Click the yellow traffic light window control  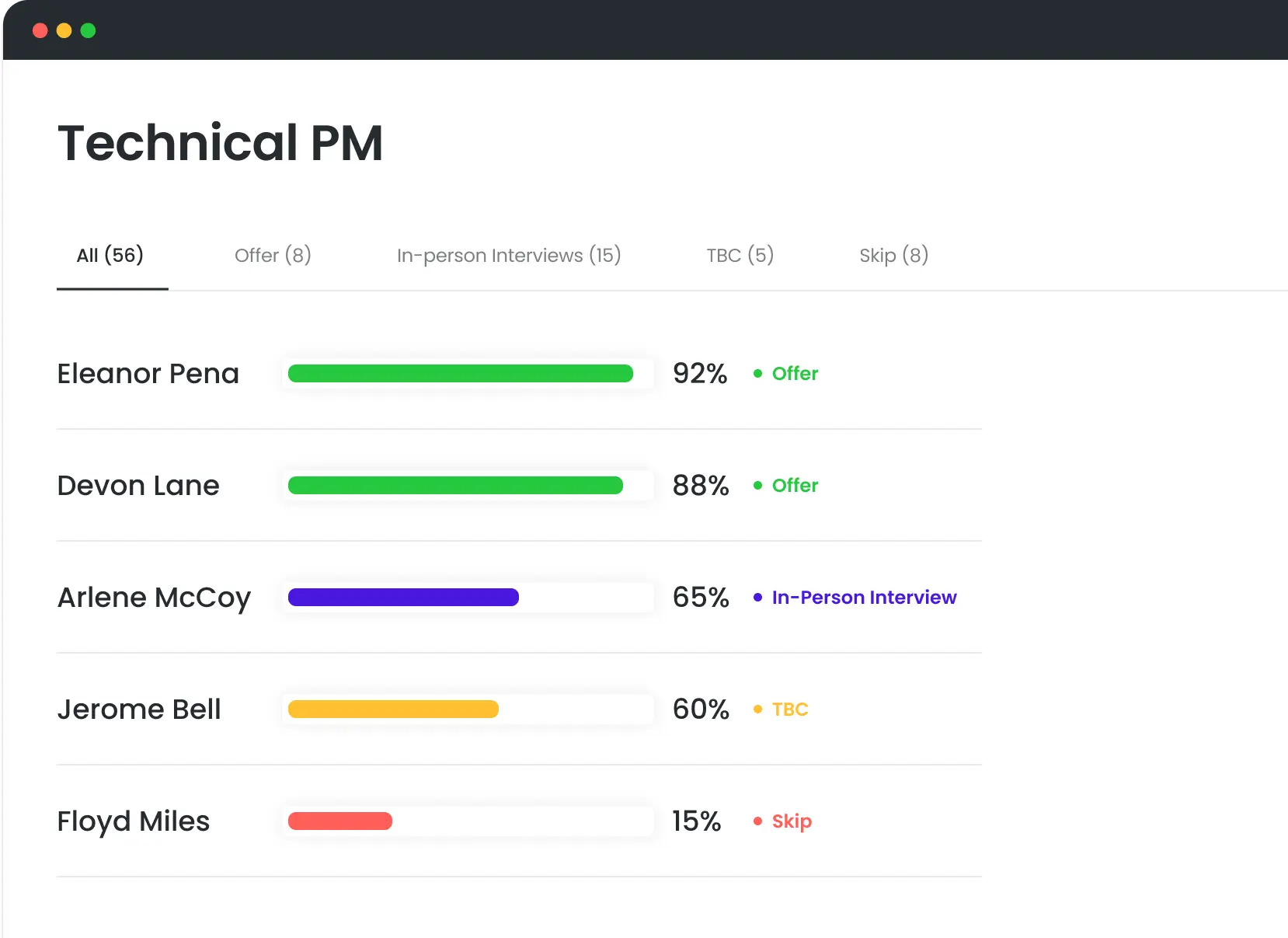click(x=64, y=30)
